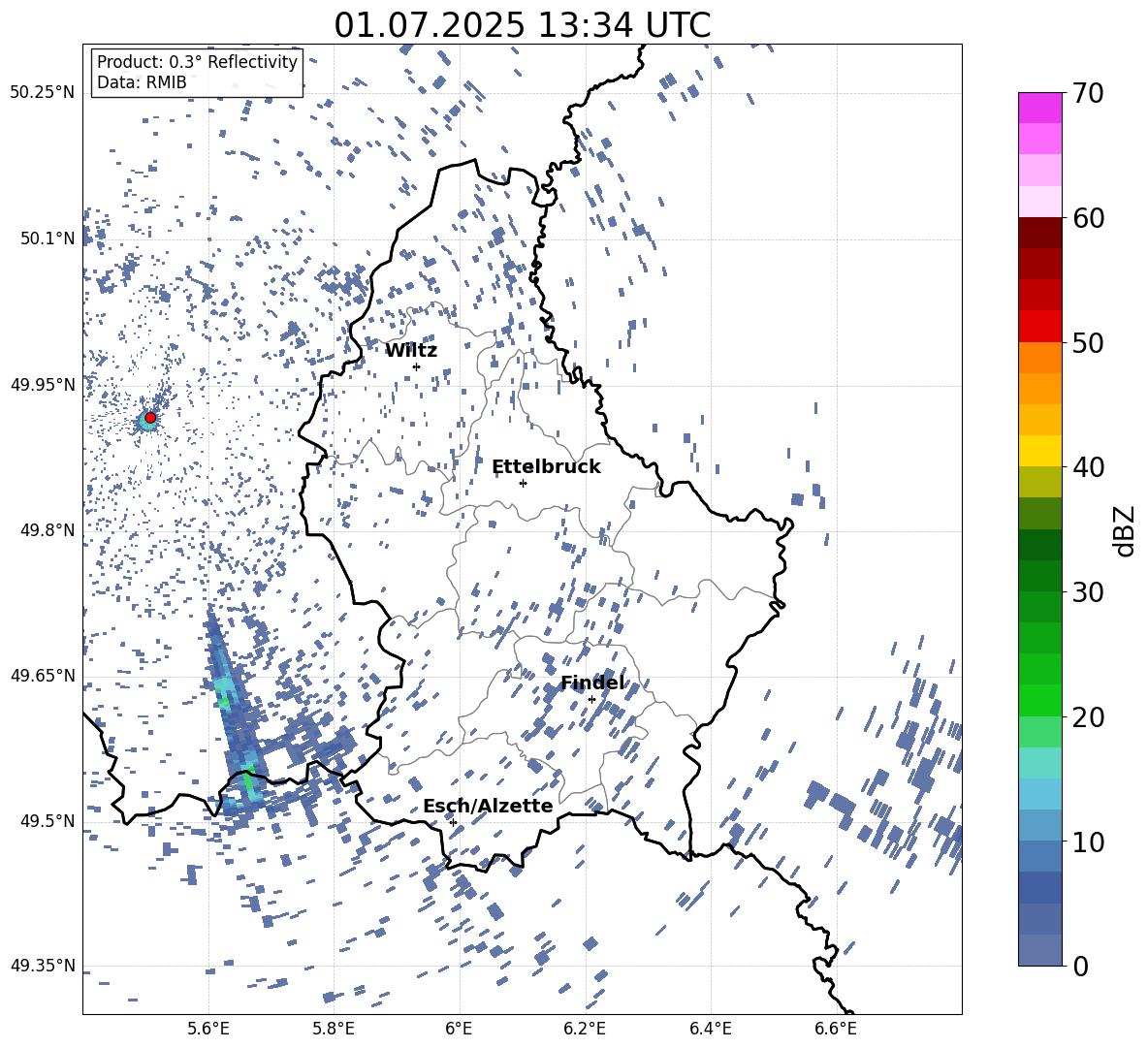Click the bright green colorbar segment above 20
The height and width of the screenshot is (1048, 1148).
[x=1039, y=700]
